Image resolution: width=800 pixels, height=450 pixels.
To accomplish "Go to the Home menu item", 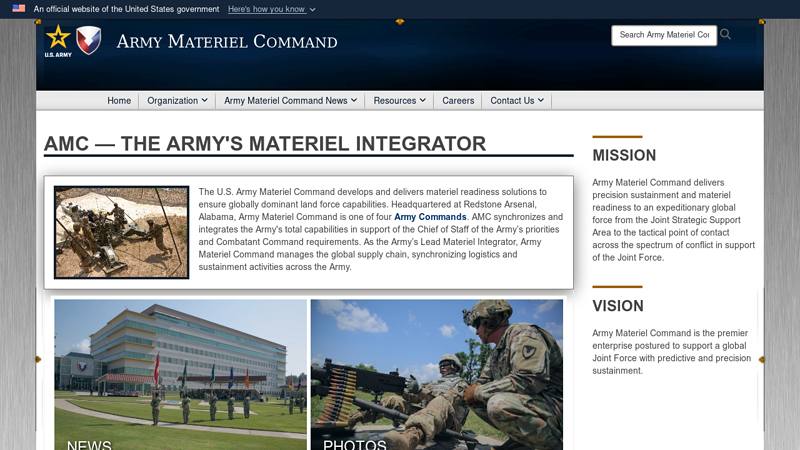I will (119, 101).
